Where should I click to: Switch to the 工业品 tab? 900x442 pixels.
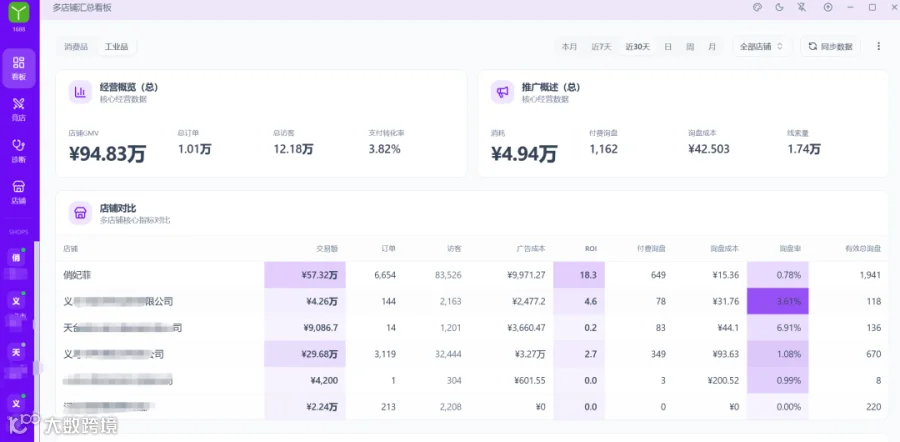(117, 47)
